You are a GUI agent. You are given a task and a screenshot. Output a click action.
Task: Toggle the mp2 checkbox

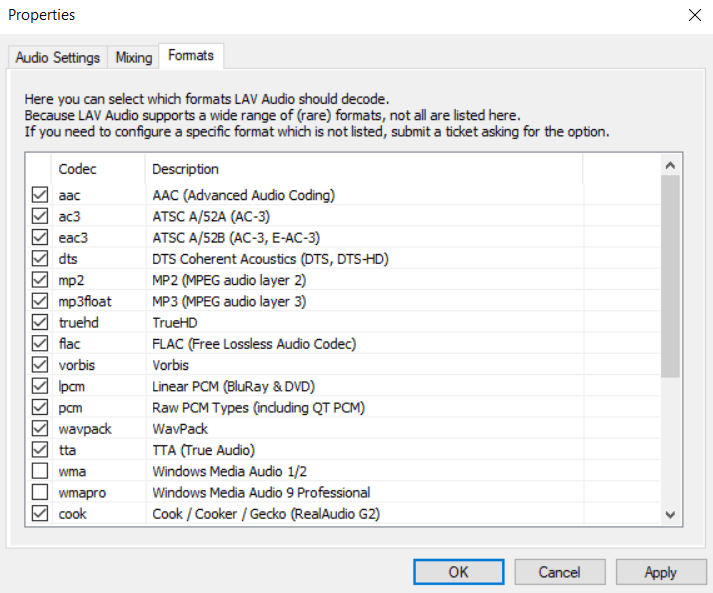click(40, 280)
